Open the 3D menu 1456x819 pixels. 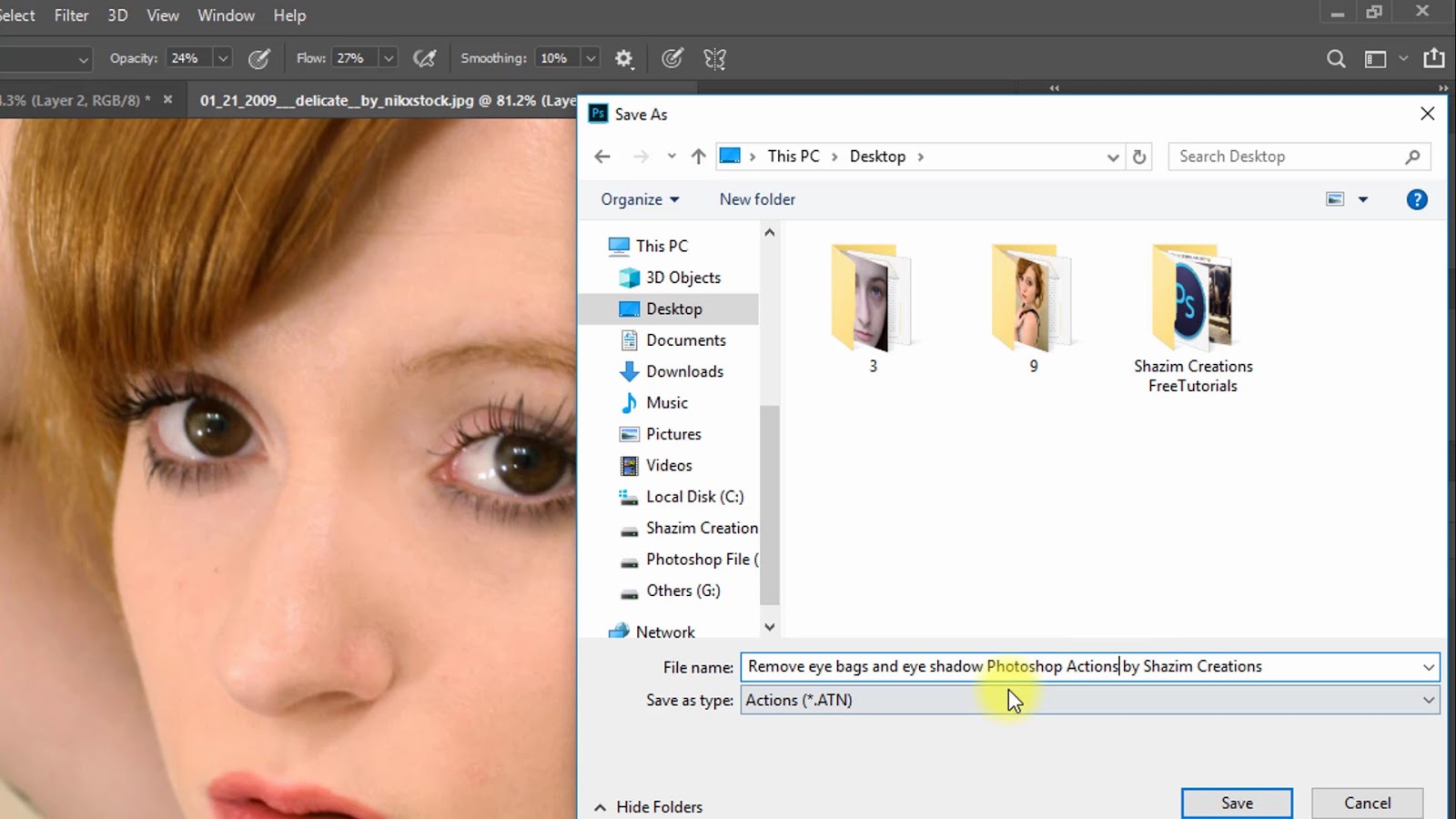click(117, 15)
